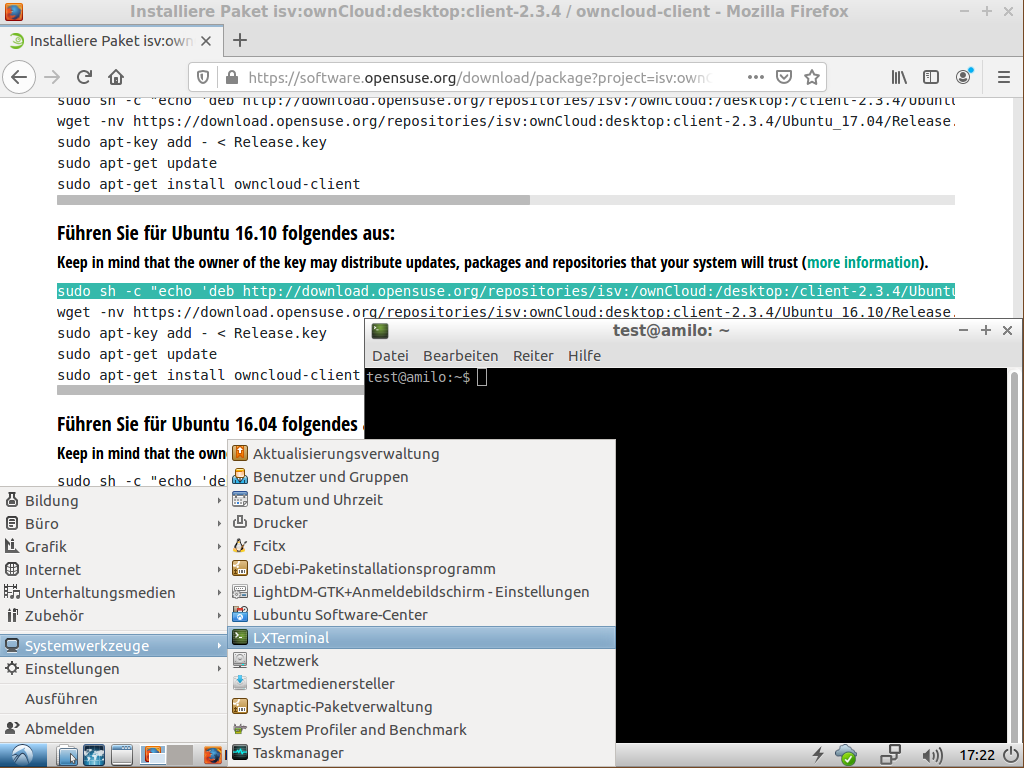This screenshot has height=768, width=1024.
Task: Open file manager from taskbar
Action: click(x=66, y=756)
